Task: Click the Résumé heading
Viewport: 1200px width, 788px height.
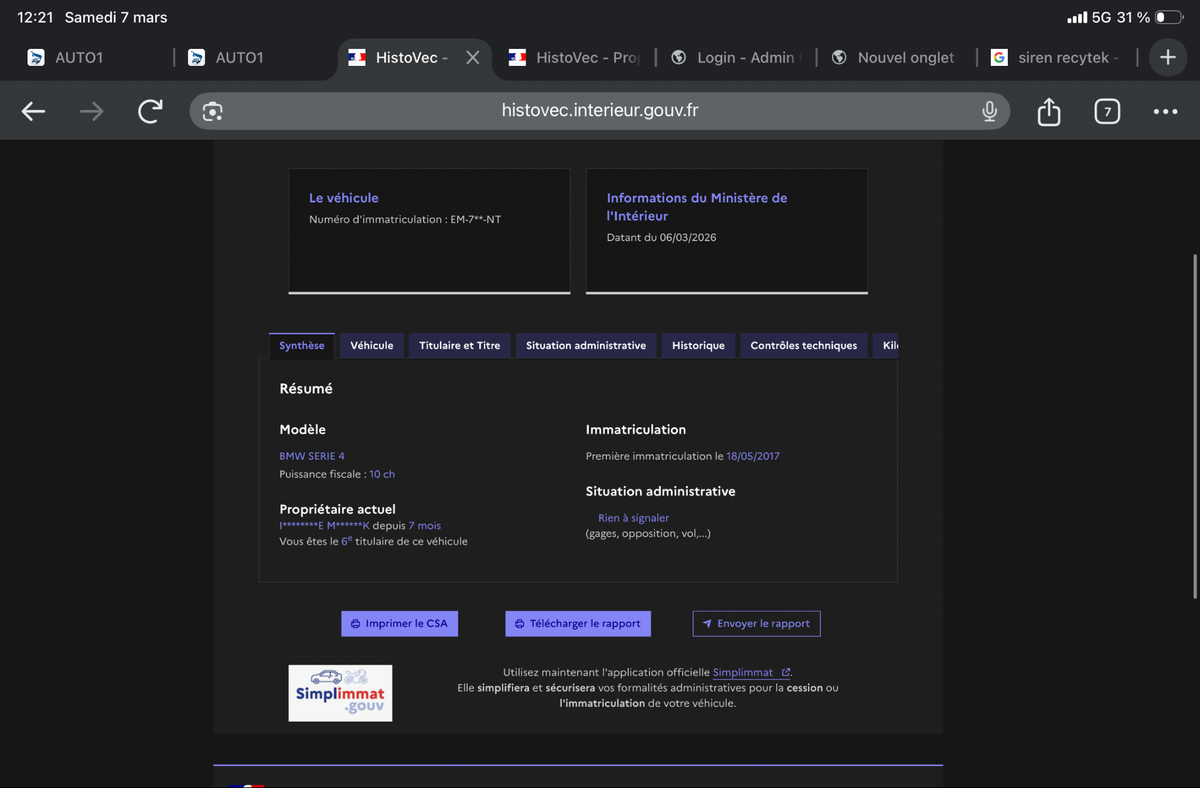Action: (306, 389)
